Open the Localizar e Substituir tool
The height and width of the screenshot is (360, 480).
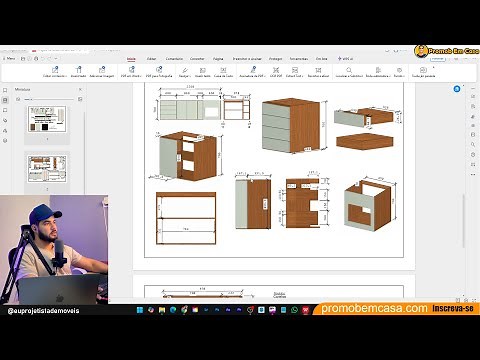click(x=349, y=72)
